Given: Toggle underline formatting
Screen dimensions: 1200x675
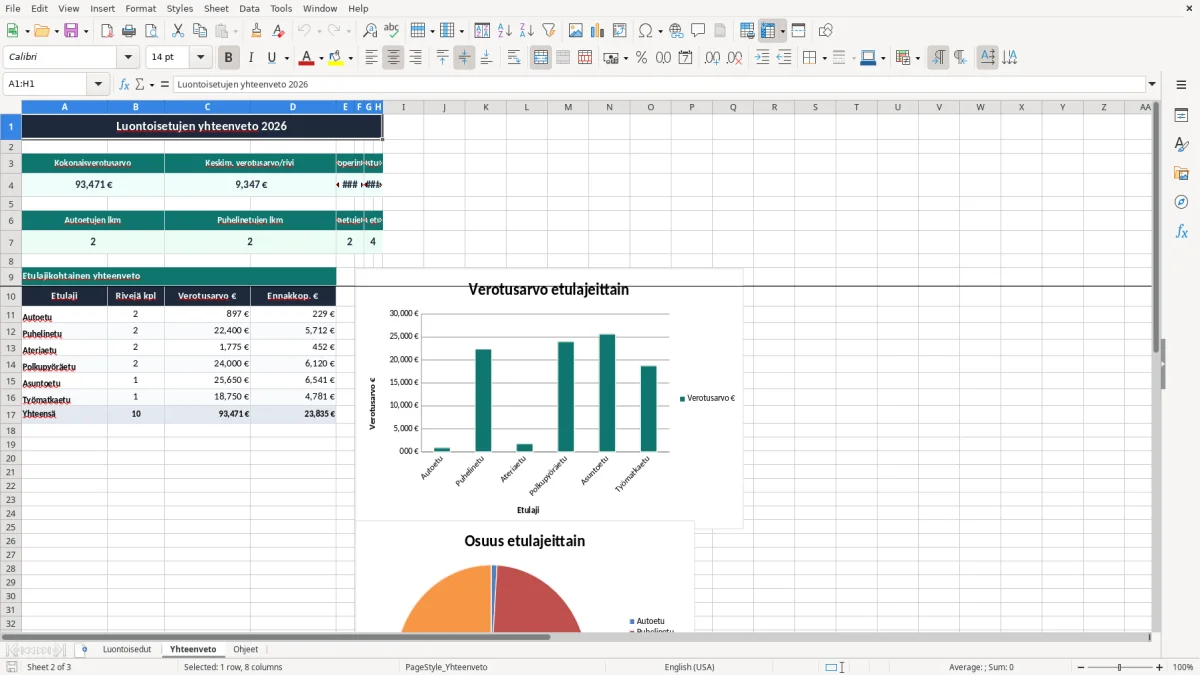Looking at the screenshot, I should pyautogui.click(x=271, y=58).
